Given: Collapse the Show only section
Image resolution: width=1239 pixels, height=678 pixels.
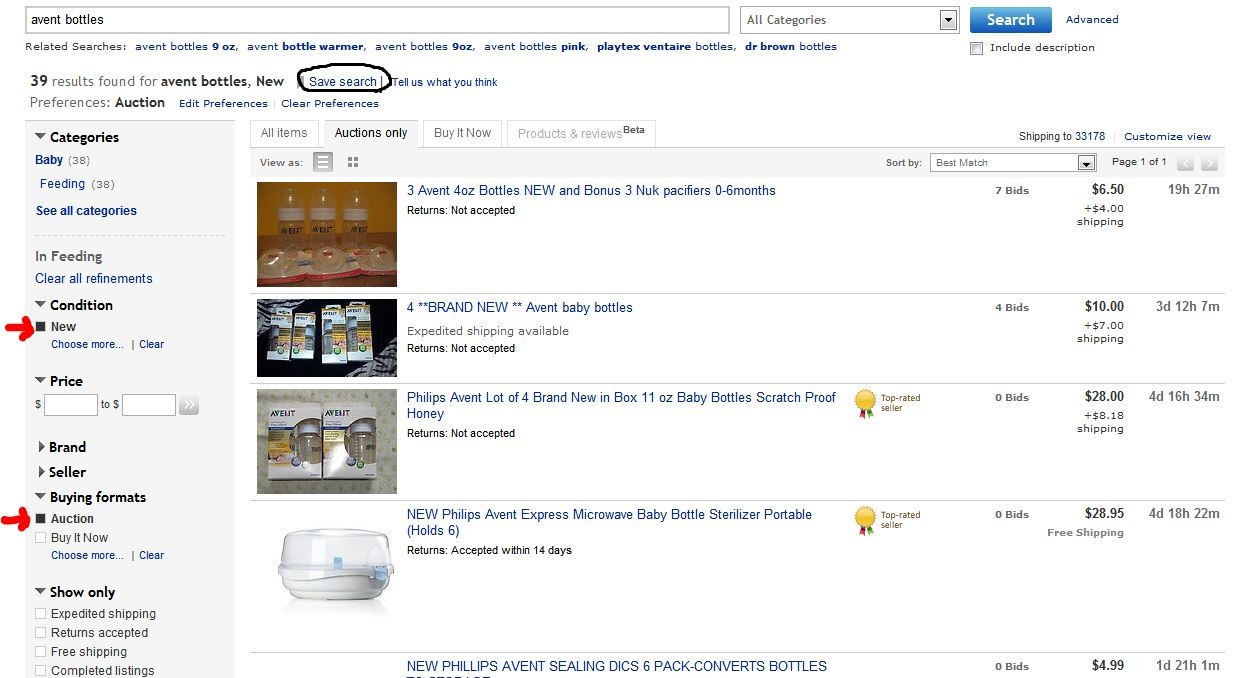Looking at the screenshot, I should point(40,592).
